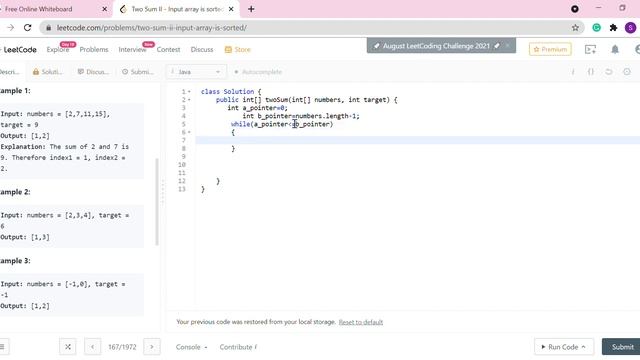The height and width of the screenshot is (360, 640).
Task: Click the browser address bar URL
Action: pos(151,28)
